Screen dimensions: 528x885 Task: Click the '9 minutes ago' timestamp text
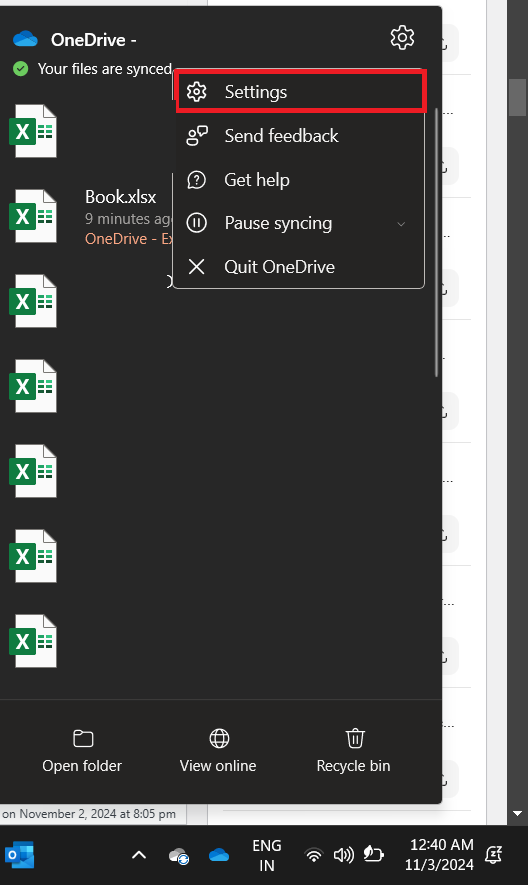(128, 218)
